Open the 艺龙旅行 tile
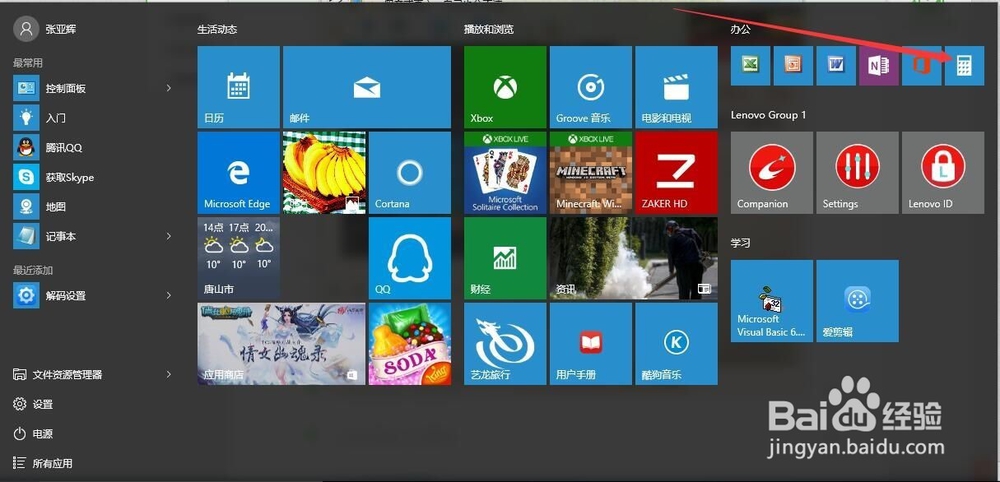1000x482 pixels. pos(505,344)
